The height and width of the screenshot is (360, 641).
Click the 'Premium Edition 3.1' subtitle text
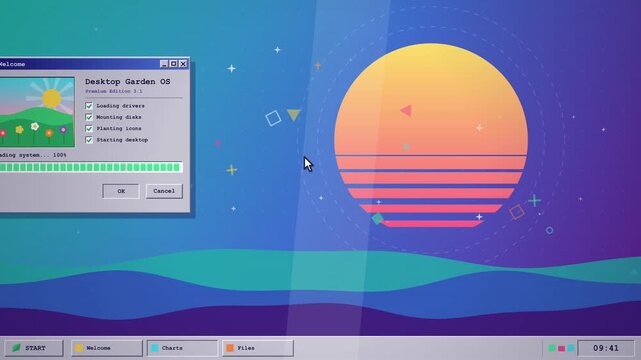click(114, 92)
